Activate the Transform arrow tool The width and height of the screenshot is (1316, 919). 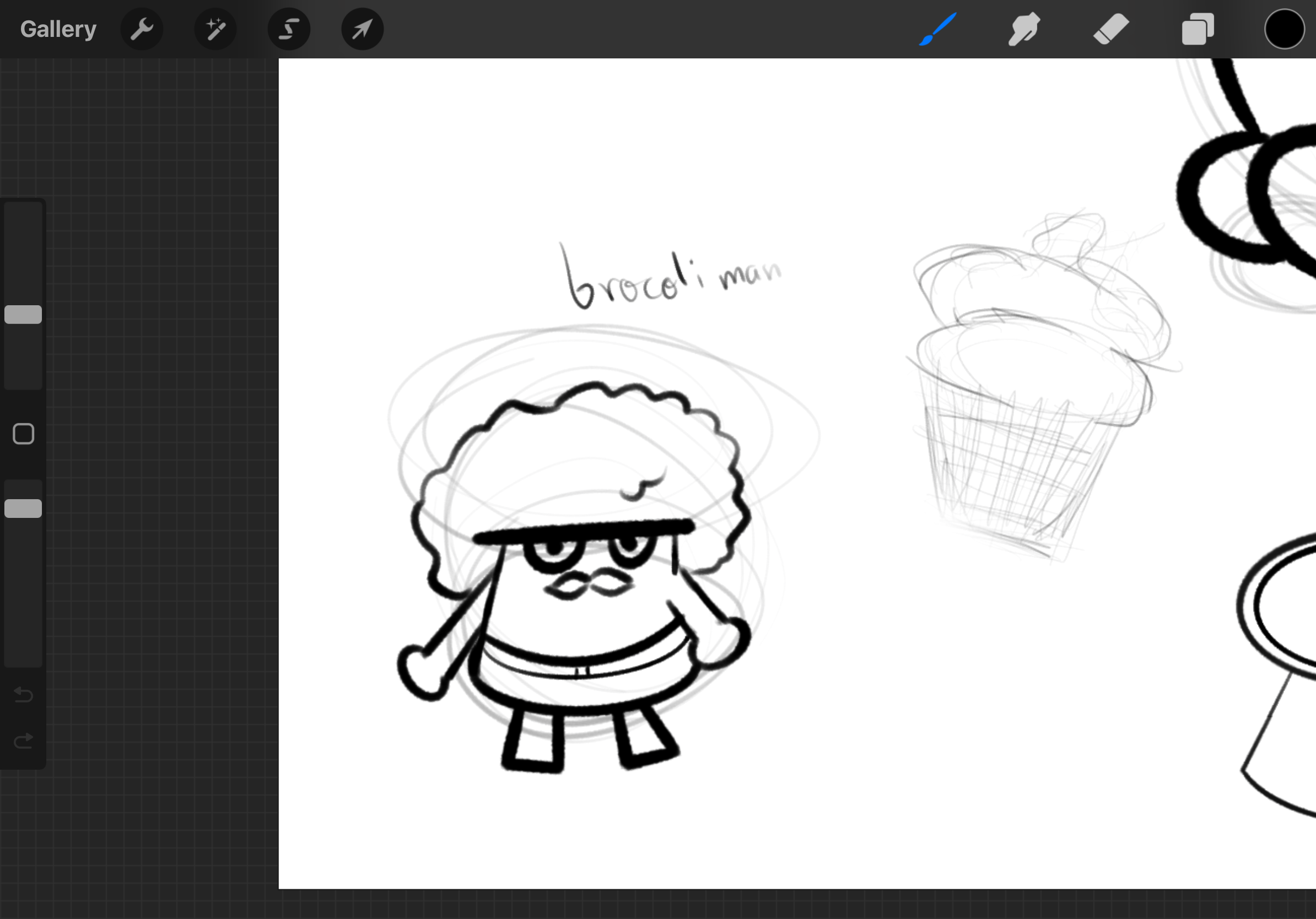click(362, 29)
